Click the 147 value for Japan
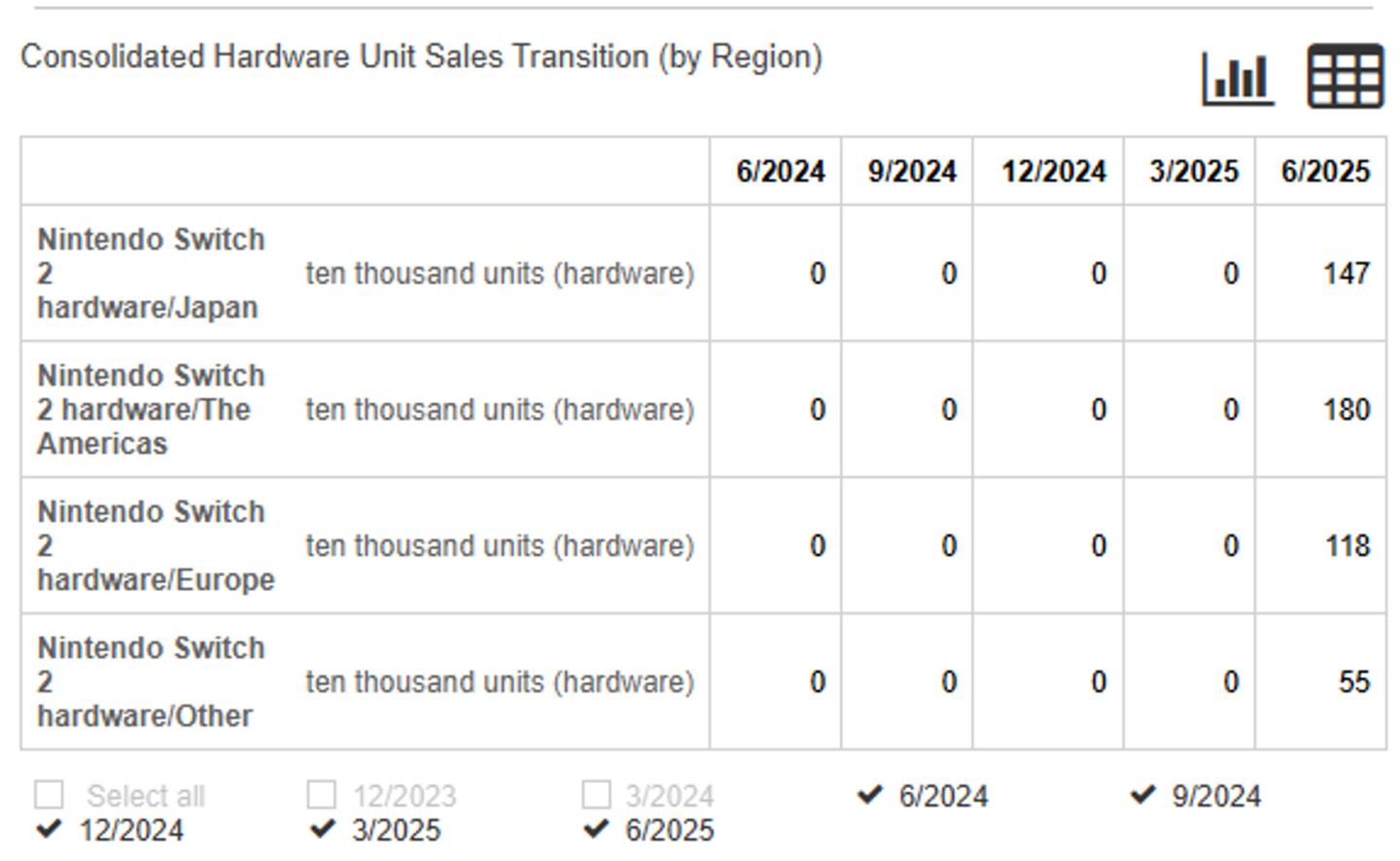Screen dimensions: 1400x861 [1346, 273]
